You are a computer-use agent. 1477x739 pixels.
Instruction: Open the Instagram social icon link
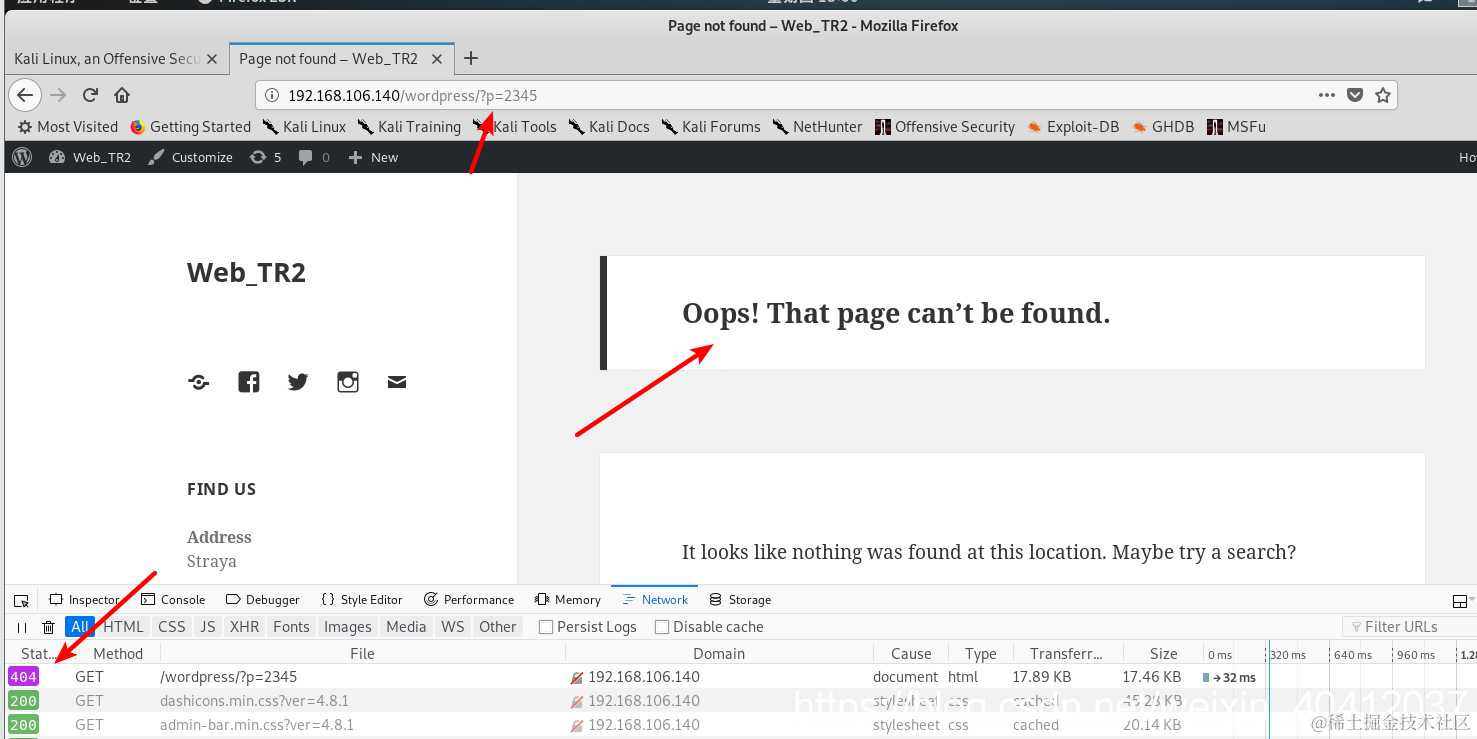click(348, 382)
